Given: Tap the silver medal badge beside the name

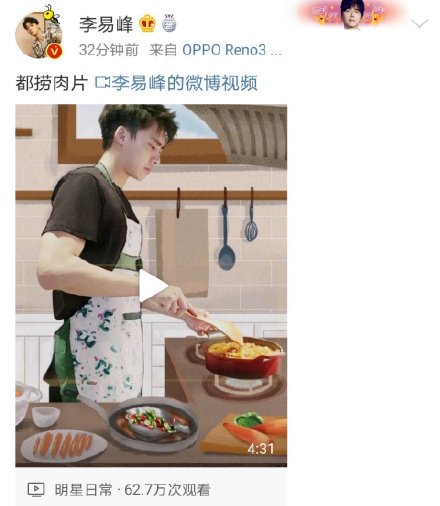Looking at the screenshot, I should point(169,23).
